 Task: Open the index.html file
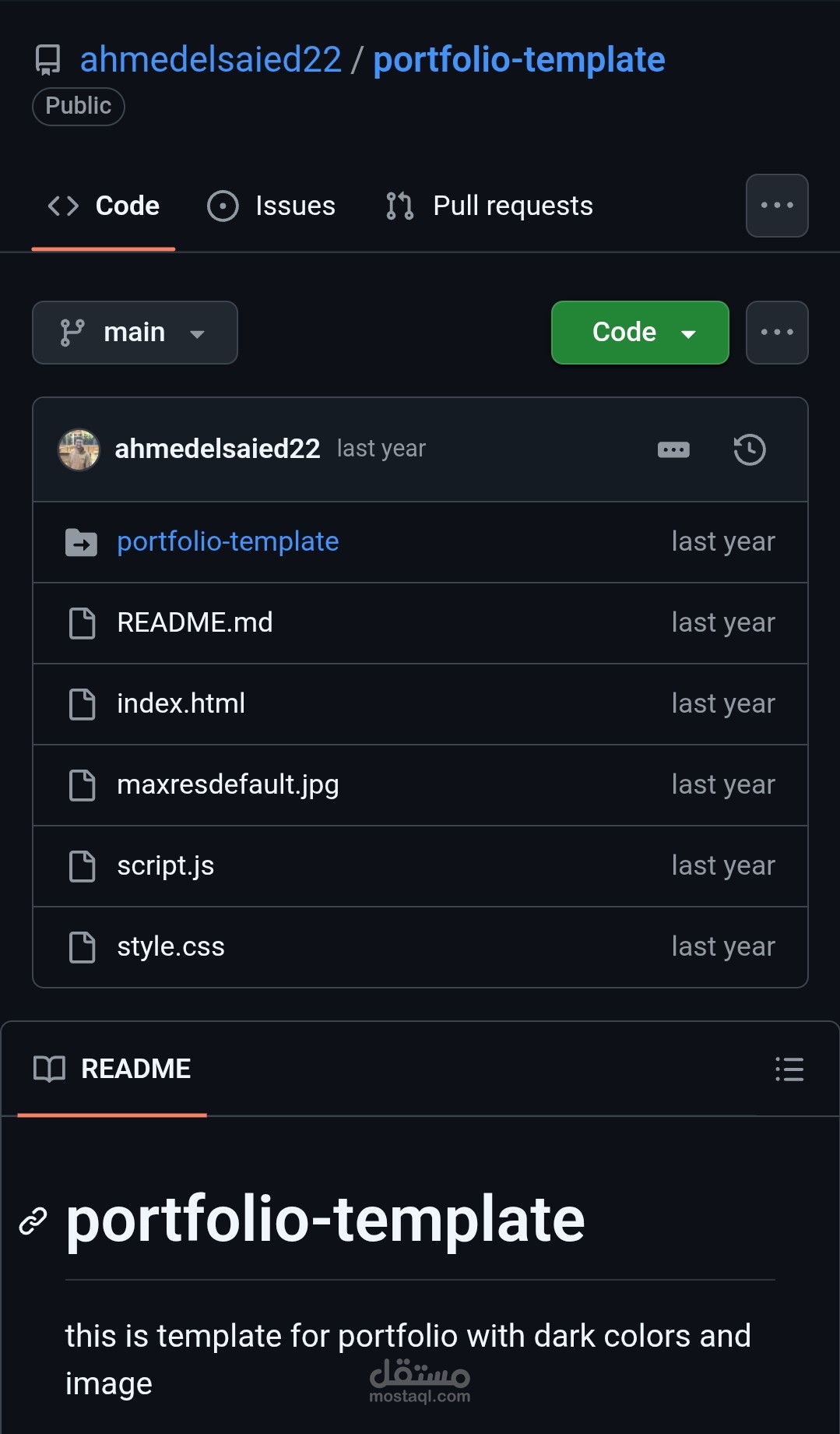tap(181, 703)
